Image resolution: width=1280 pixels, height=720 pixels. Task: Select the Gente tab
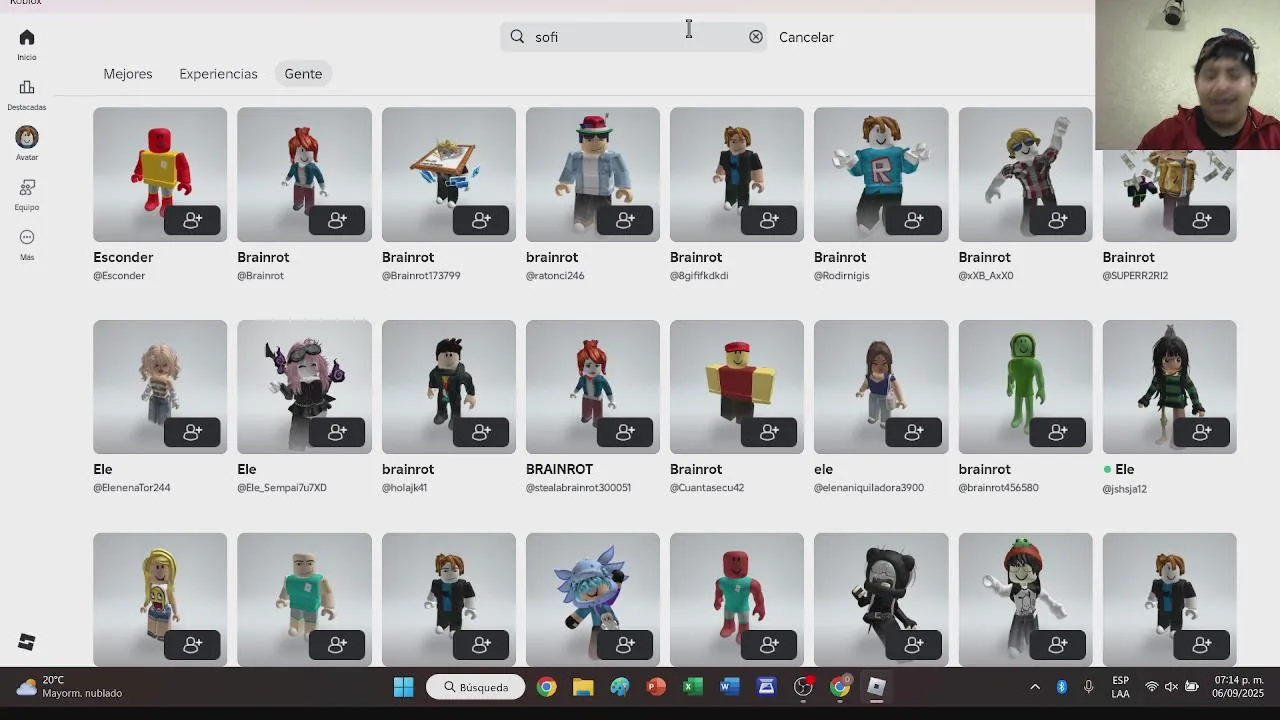(303, 74)
